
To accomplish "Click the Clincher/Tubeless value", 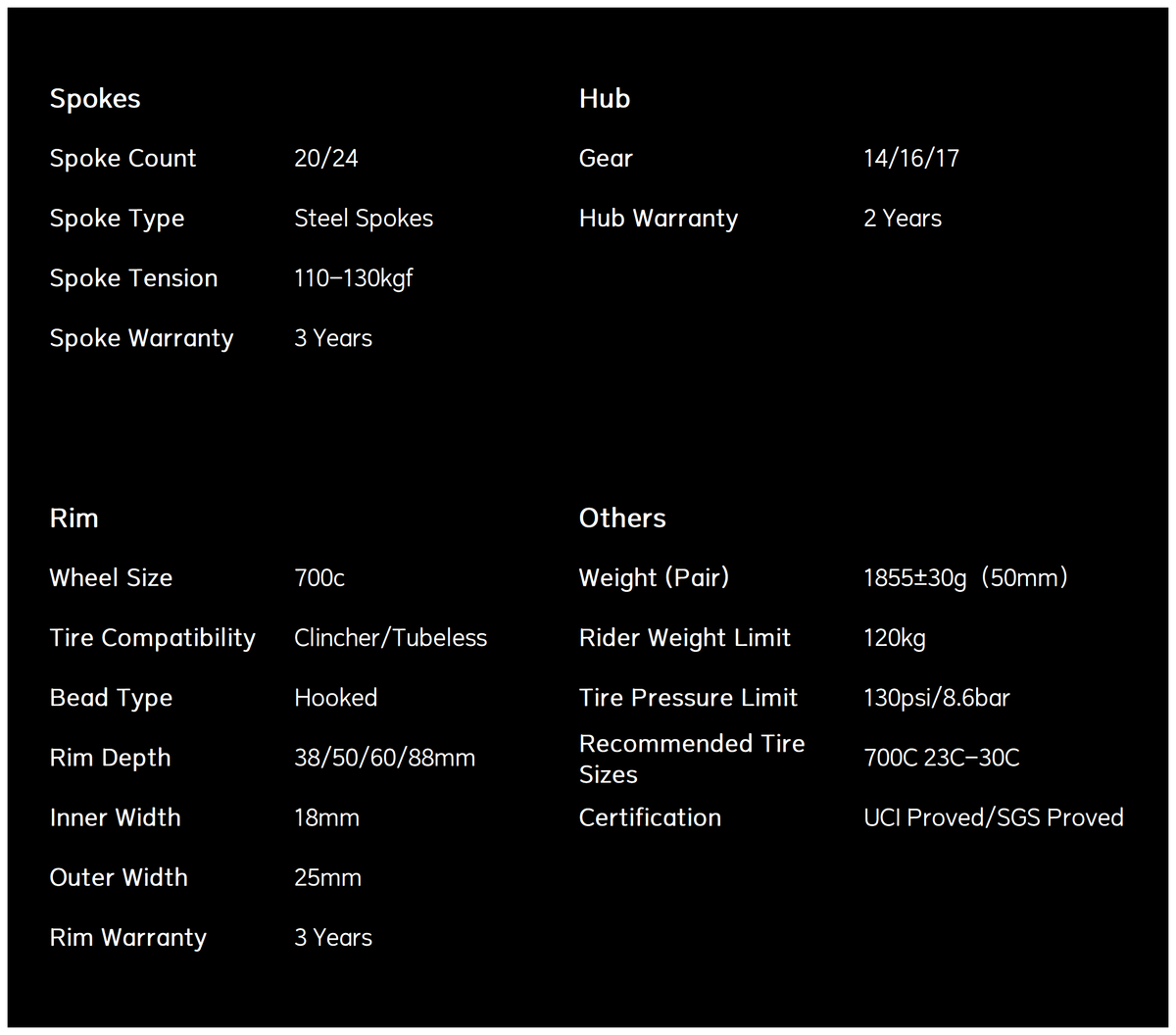I will click(x=391, y=638).
